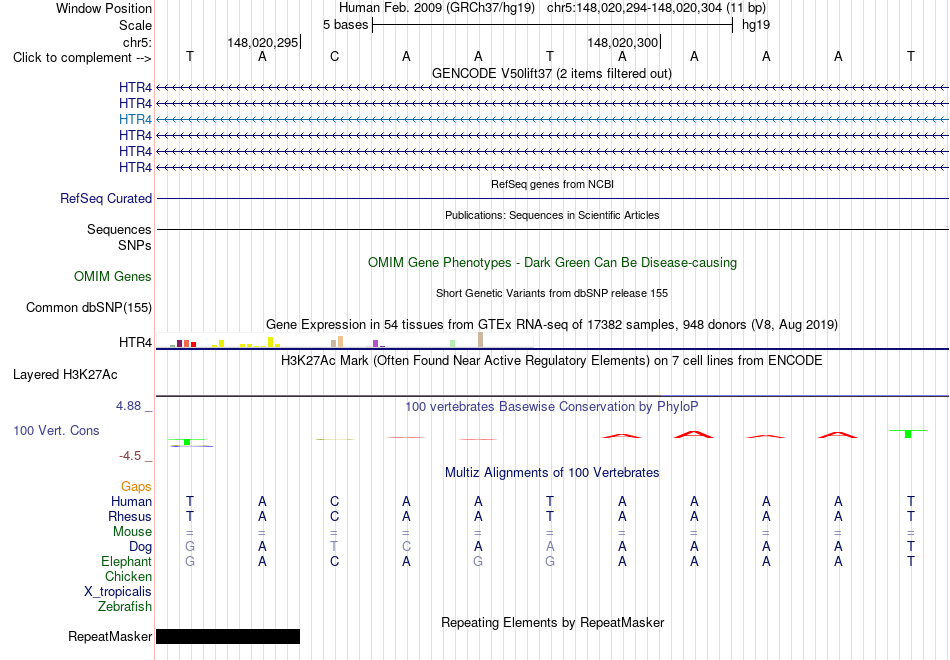Click the C base in the Human alignment row
The image size is (950, 660).
click(334, 501)
